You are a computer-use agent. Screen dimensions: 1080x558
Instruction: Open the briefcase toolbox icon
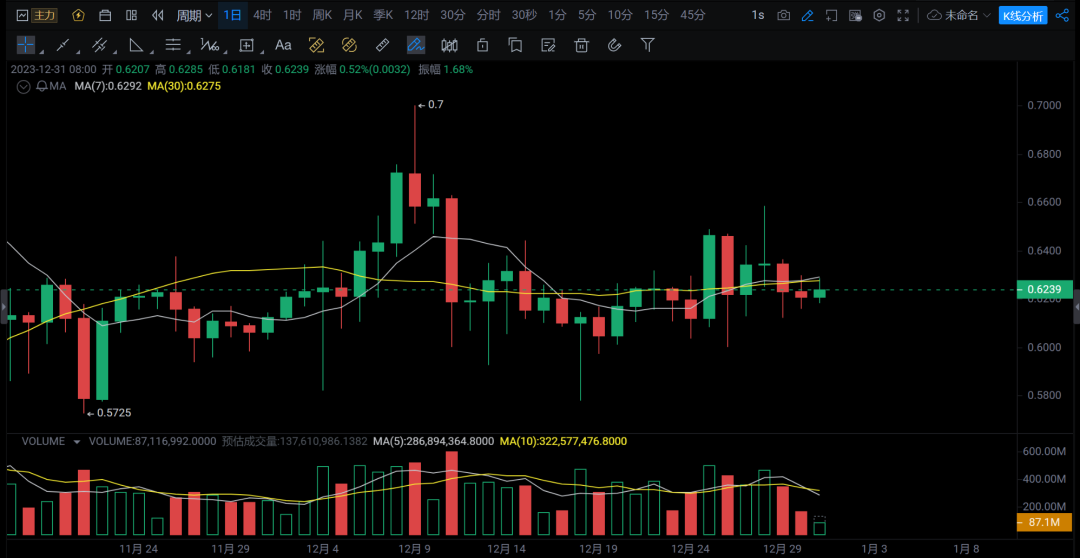tap(105, 15)
